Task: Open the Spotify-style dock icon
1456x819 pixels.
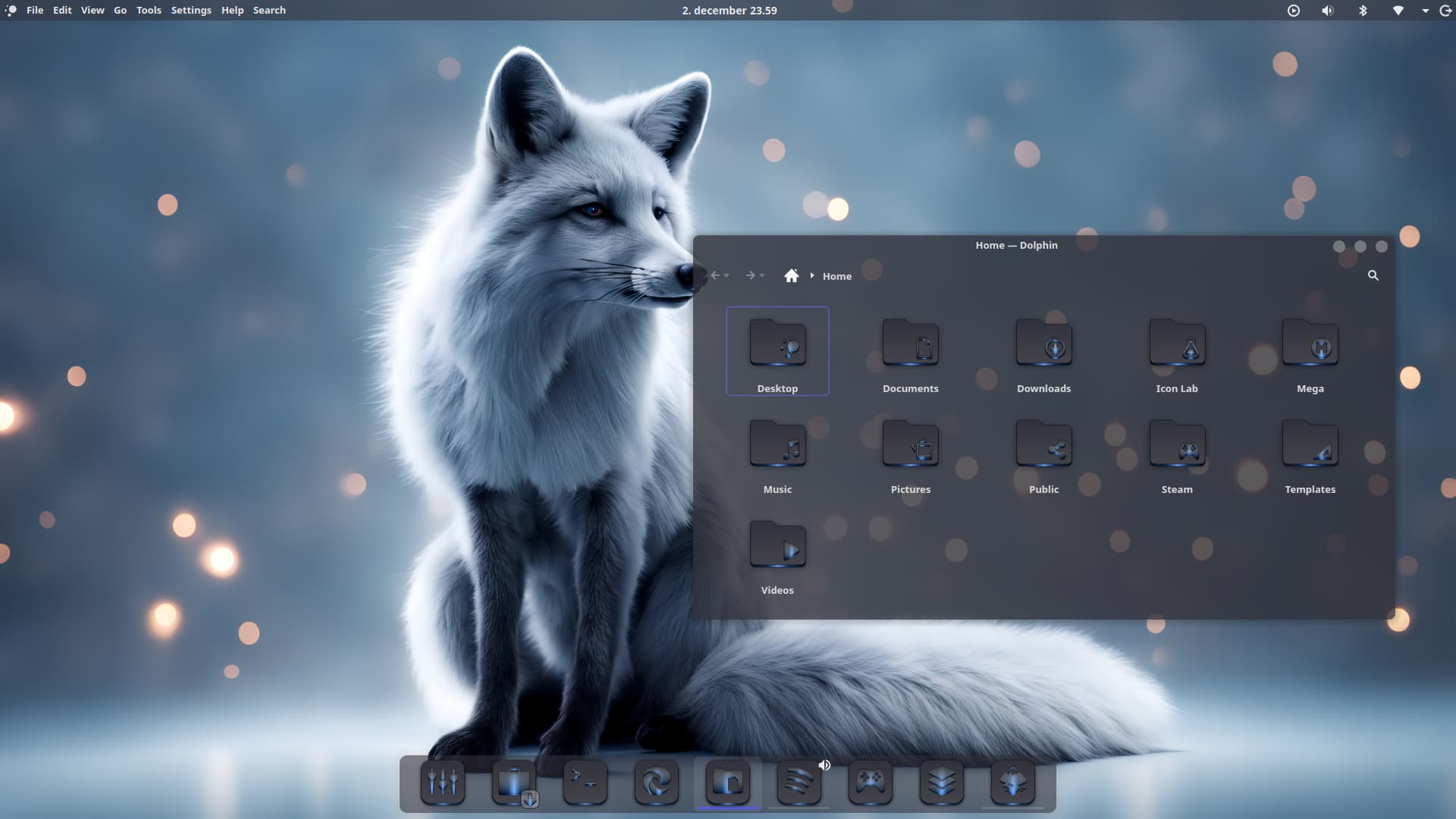Action: 799,782
